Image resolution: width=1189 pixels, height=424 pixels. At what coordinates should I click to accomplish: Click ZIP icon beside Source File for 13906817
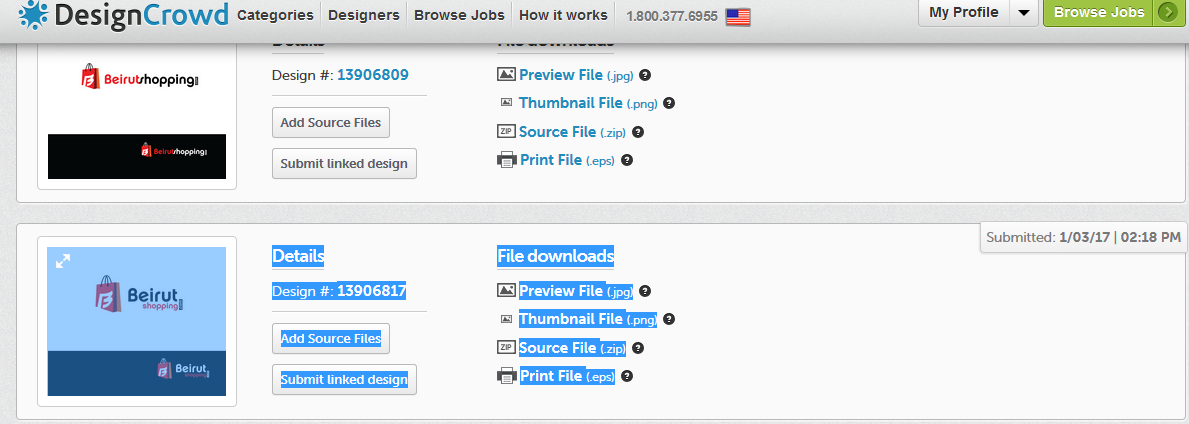pos(507,347)
